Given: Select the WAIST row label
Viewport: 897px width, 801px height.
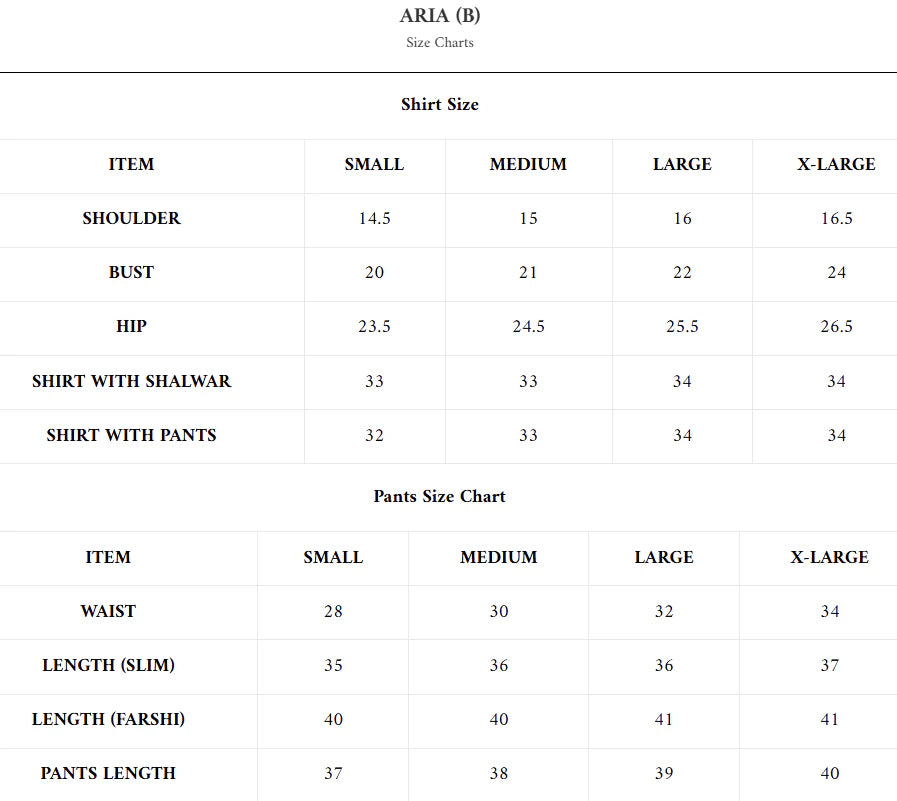Looking at the screenshot, I should point(108,611).
